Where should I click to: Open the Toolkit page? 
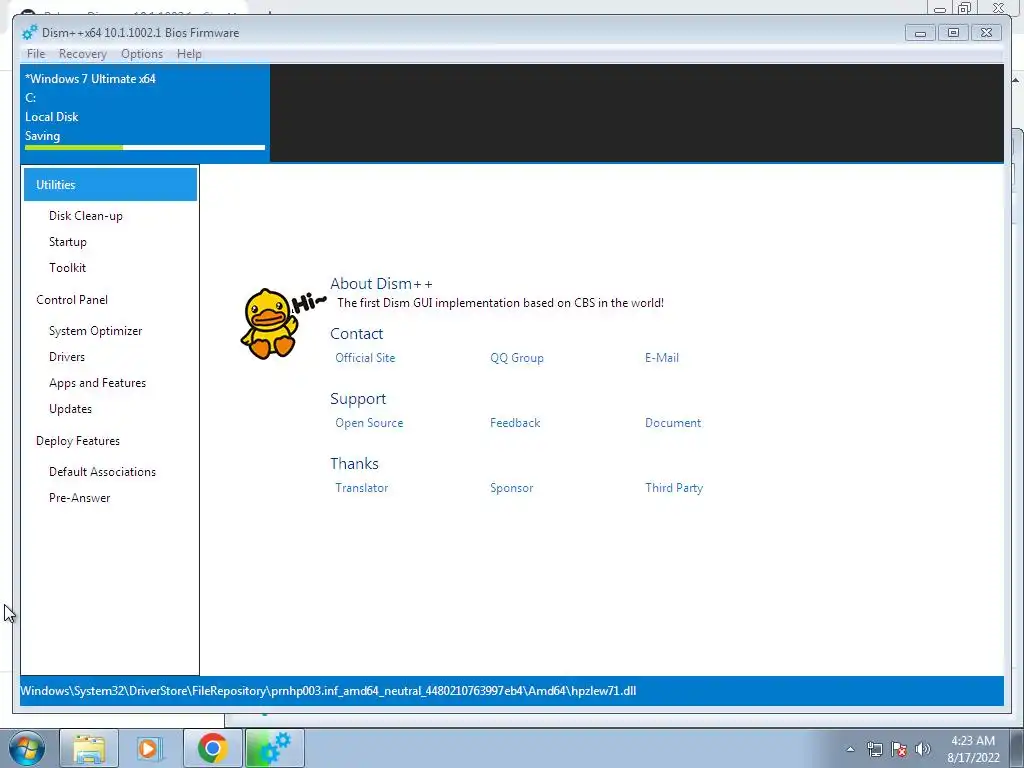67,268
